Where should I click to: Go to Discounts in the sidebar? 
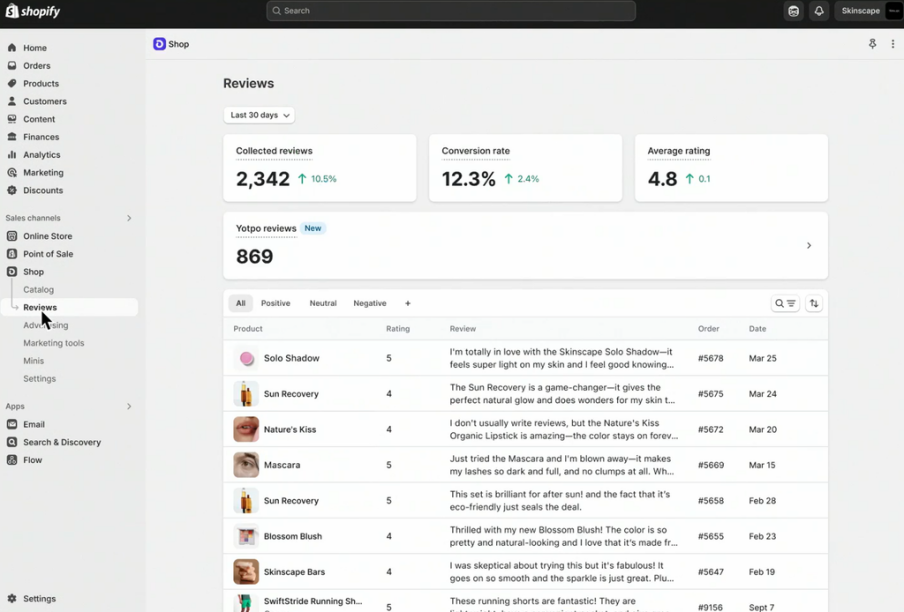(x=43, y=190)
